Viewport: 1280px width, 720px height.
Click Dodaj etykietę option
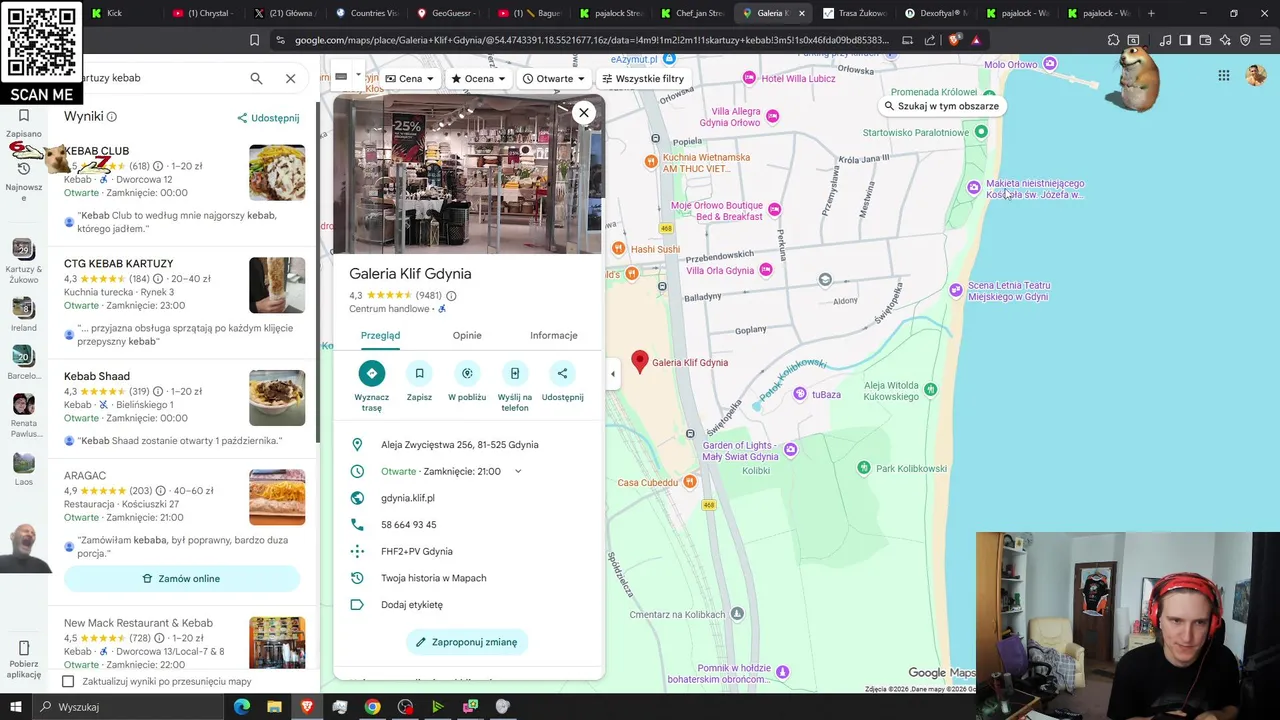412,605
